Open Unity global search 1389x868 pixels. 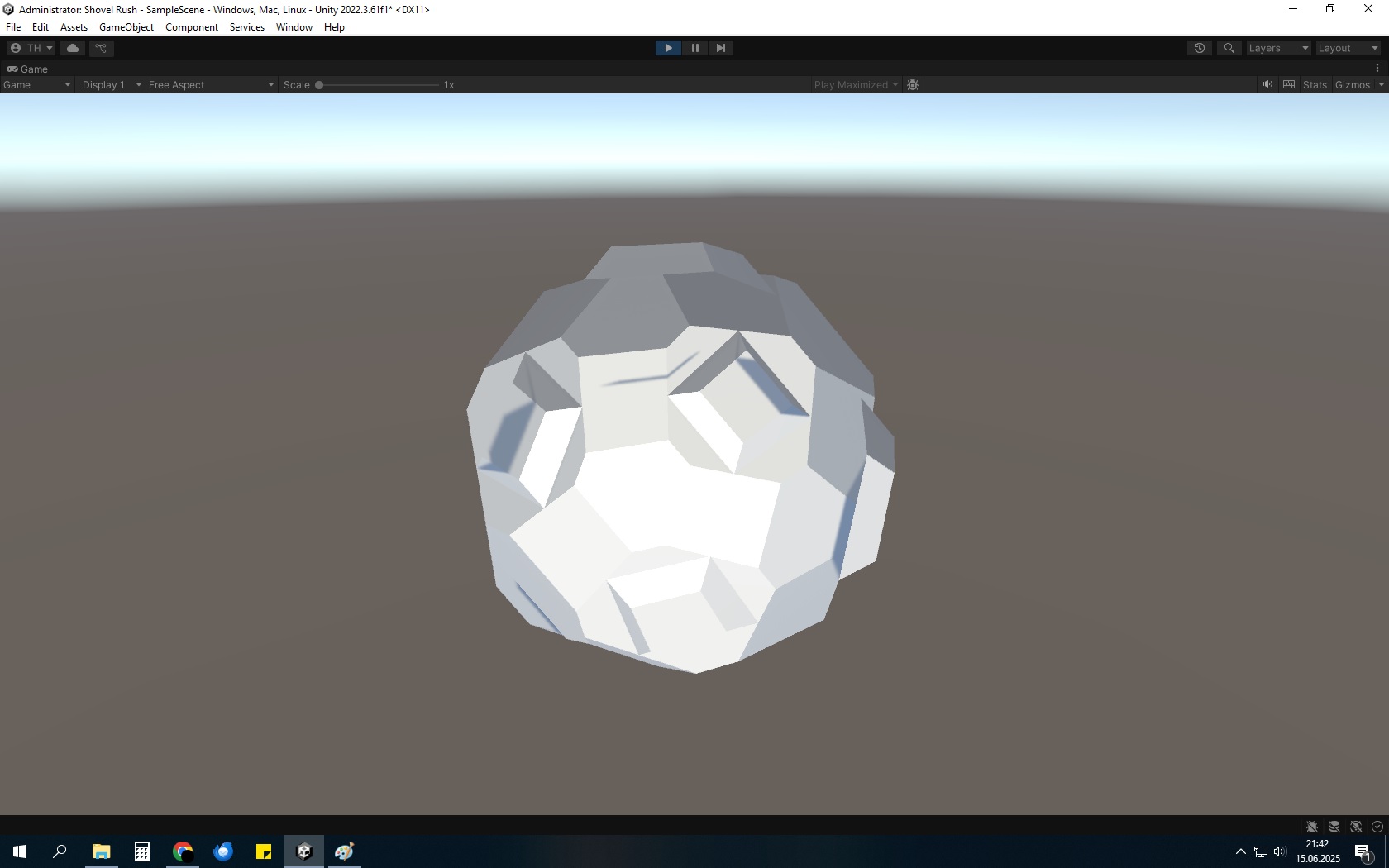click(1229, 48)
